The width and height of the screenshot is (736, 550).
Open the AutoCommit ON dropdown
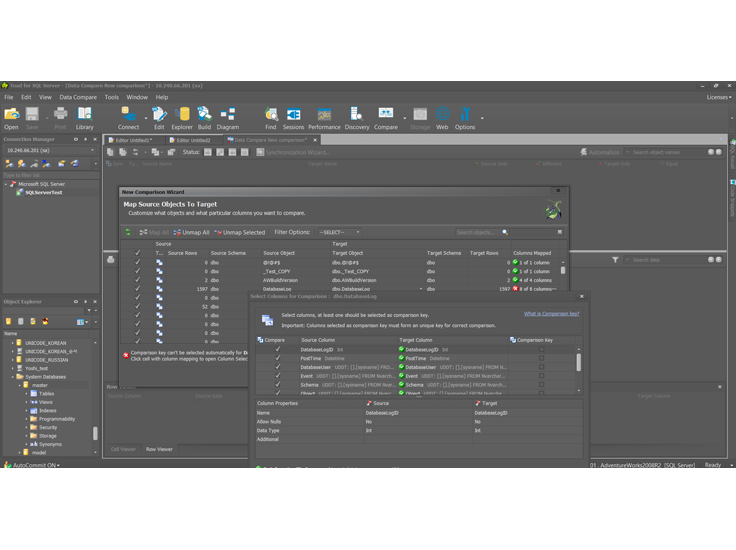pyautogui.click(x=36, y=465)
